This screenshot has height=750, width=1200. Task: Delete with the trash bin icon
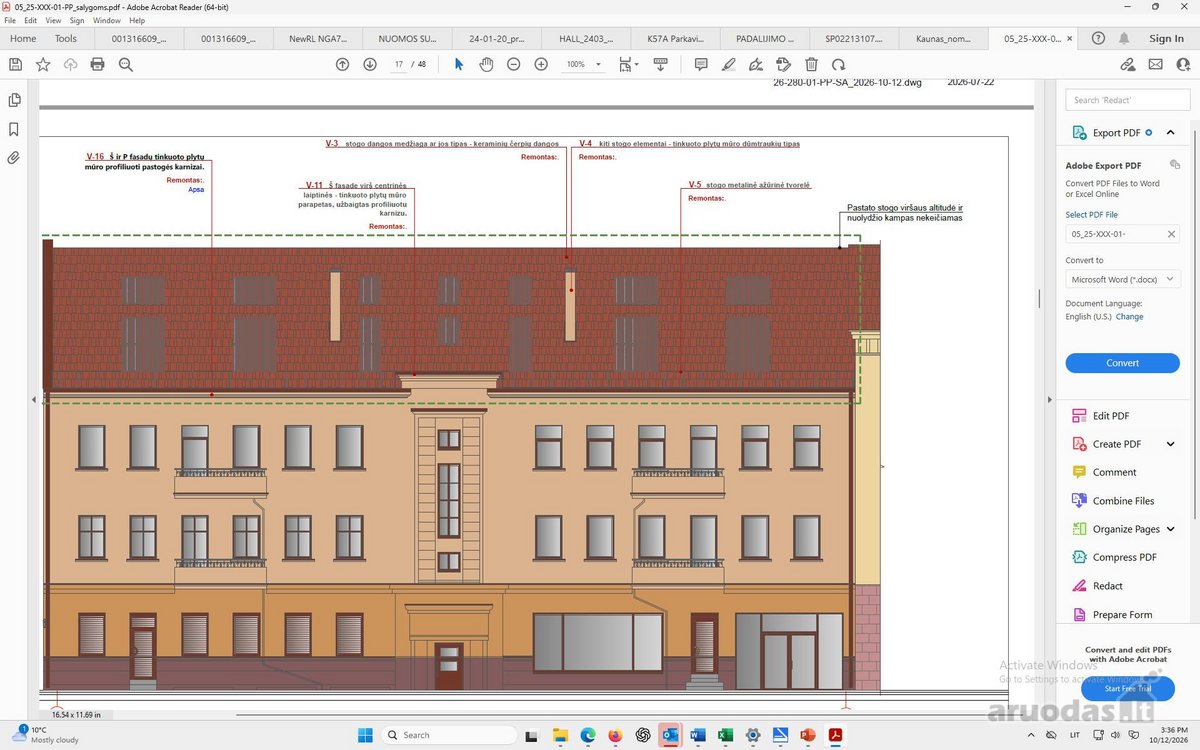(x=812, y=64)
